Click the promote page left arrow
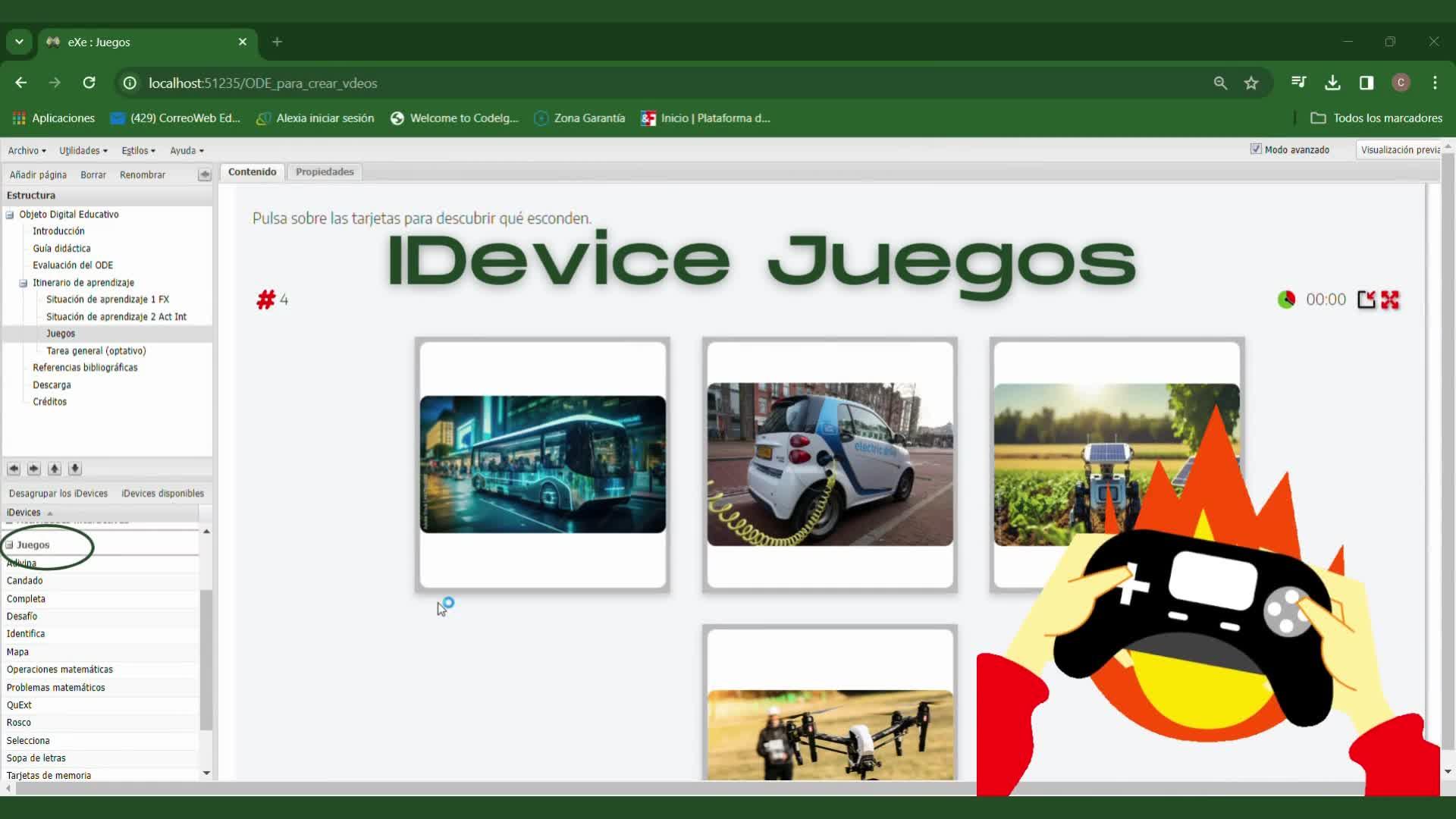This screenshot has height=819, width=1456. click(x=13, y=469)
